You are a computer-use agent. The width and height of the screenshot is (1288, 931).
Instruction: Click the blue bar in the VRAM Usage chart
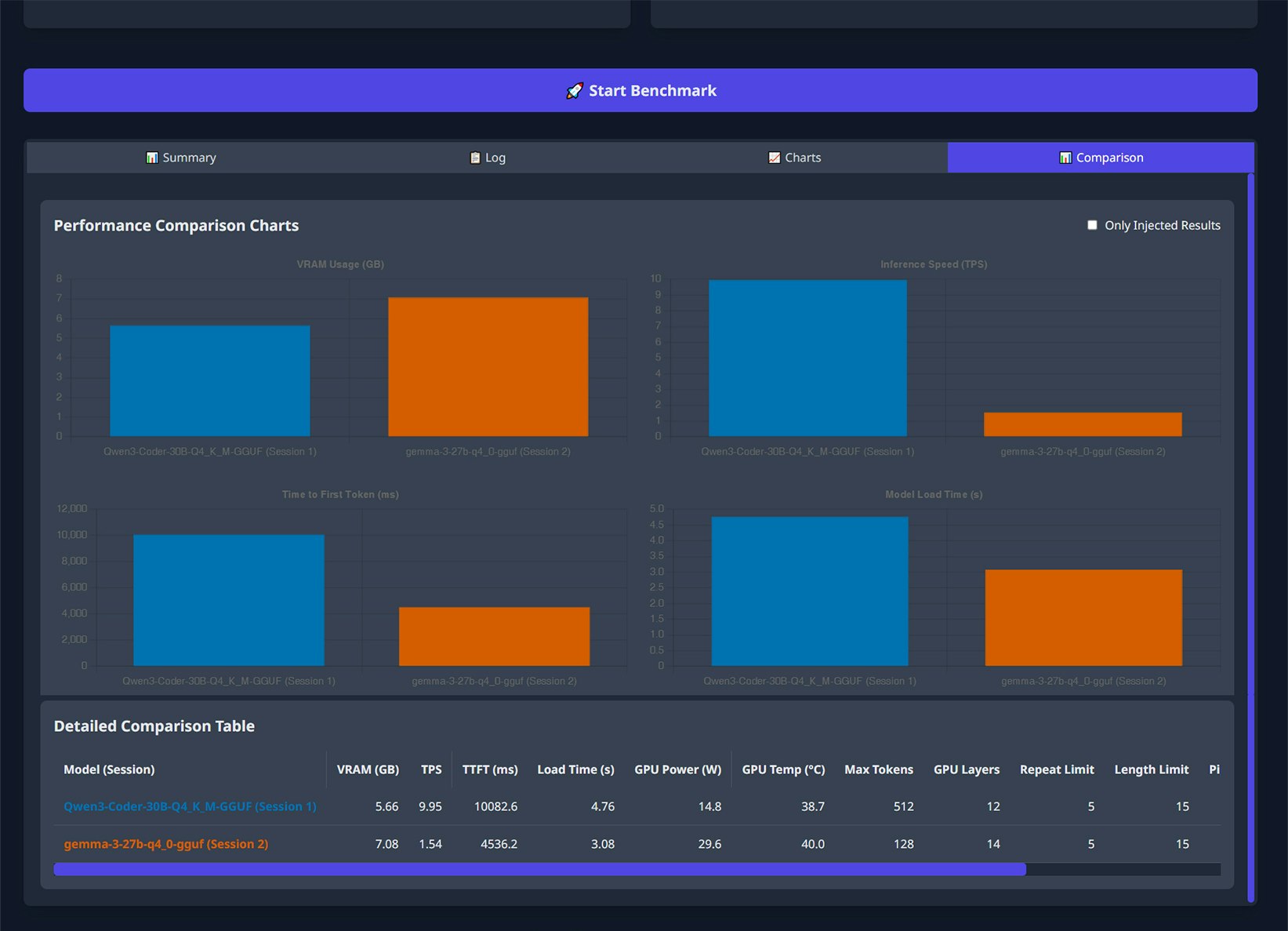(x=210, y=380)
